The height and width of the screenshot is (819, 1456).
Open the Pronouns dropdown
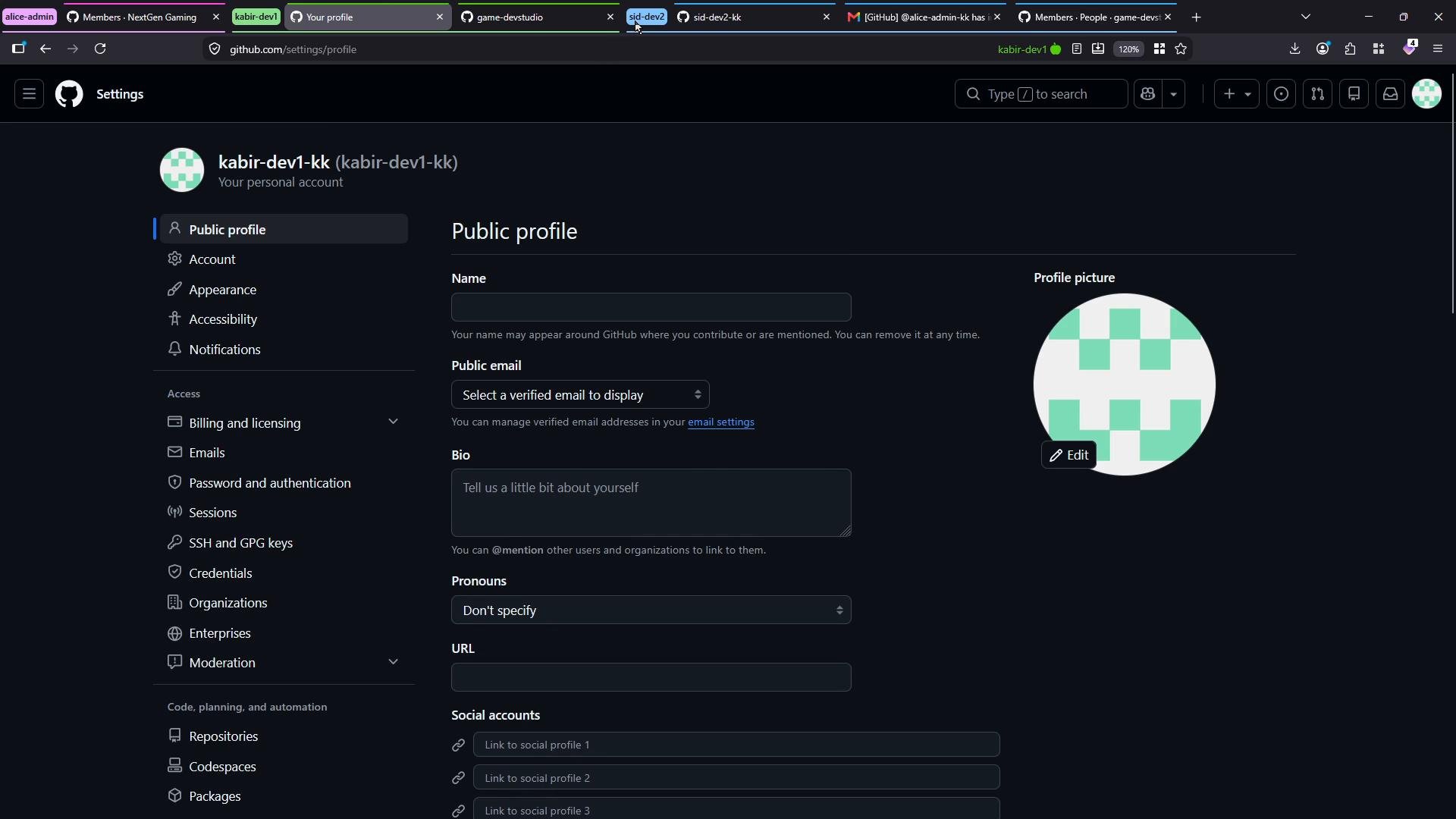(651, 610)
